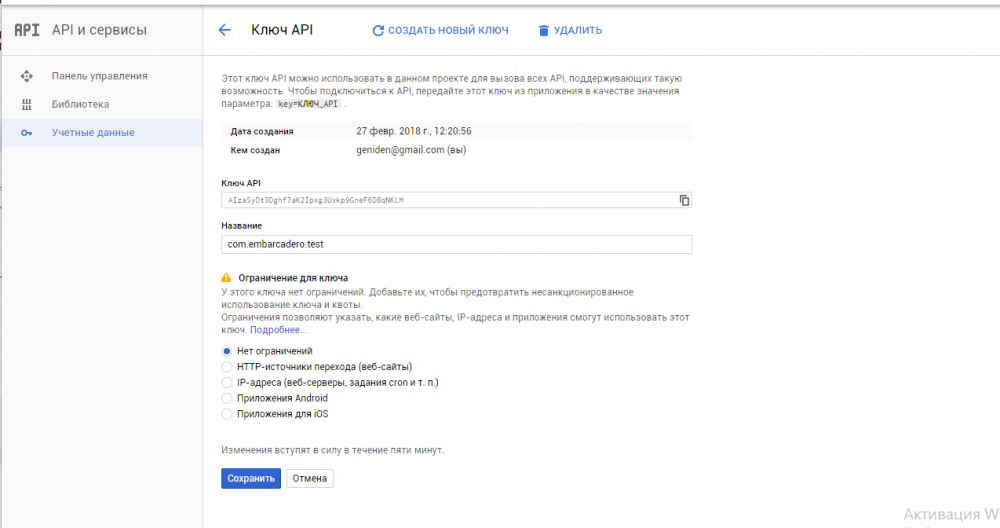Select IP-адреса (веб-серверы) radio option

tap(226, 383)
